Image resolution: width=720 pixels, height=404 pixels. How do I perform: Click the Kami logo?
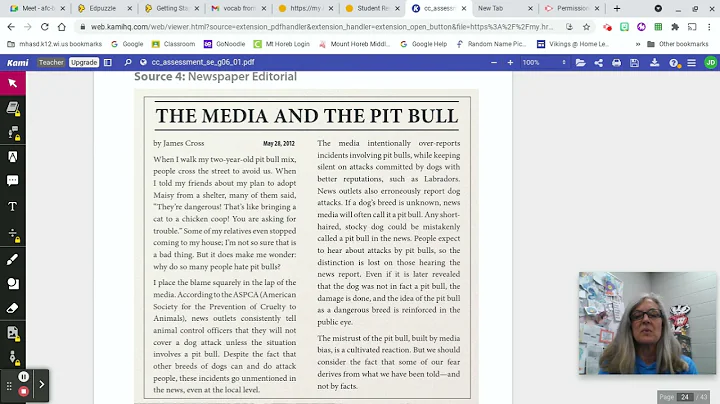tap(17, 62)
